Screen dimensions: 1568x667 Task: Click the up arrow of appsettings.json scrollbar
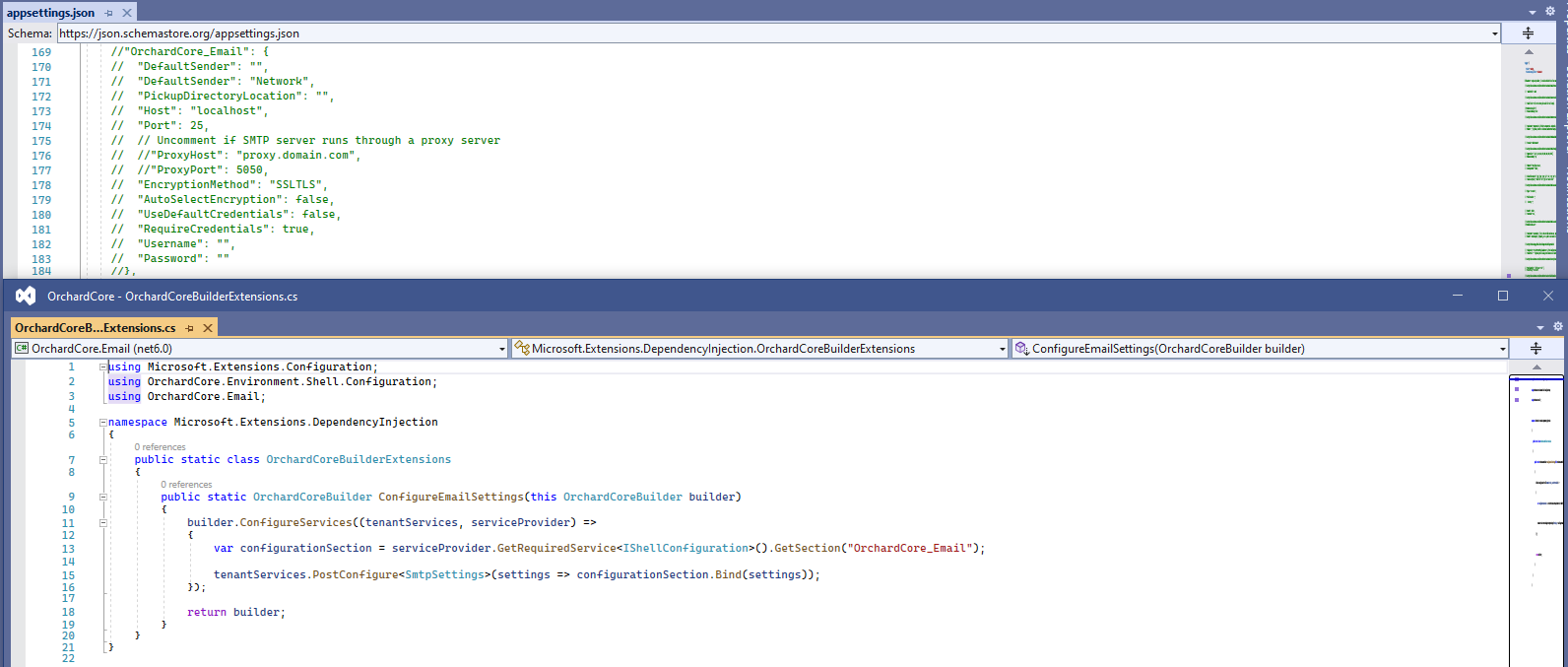tap(1529, 51)
